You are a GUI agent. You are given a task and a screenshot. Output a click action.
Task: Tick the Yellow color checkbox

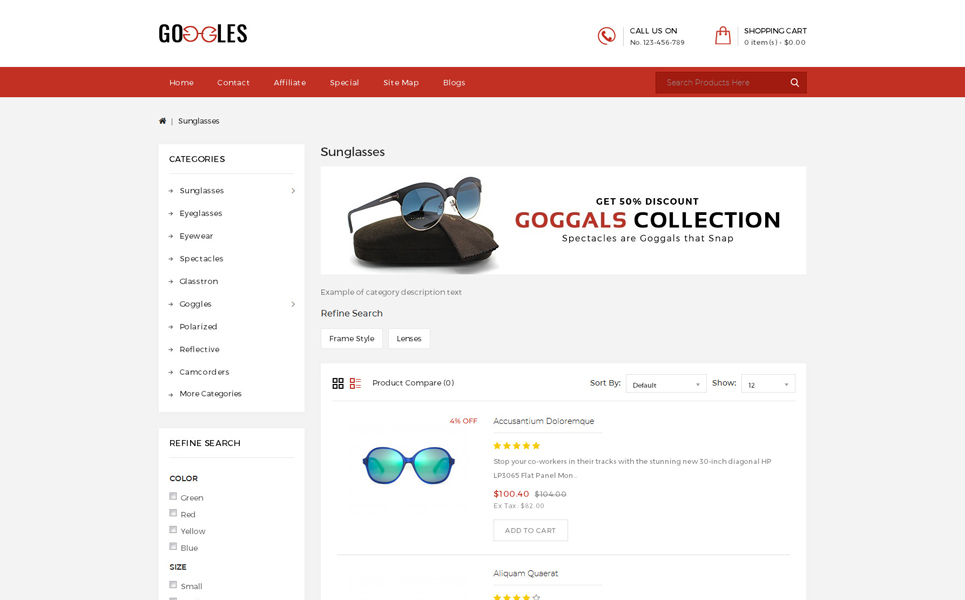tap(173, 529)
